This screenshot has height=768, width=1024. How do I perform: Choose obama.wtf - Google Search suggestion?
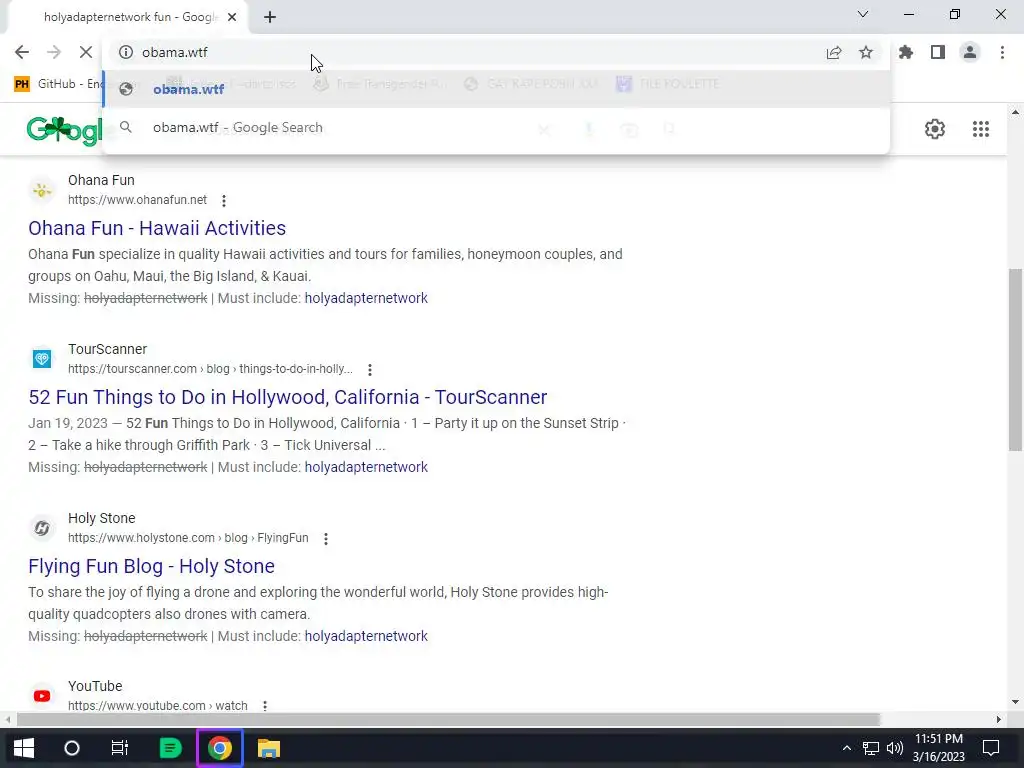(496, 127)
